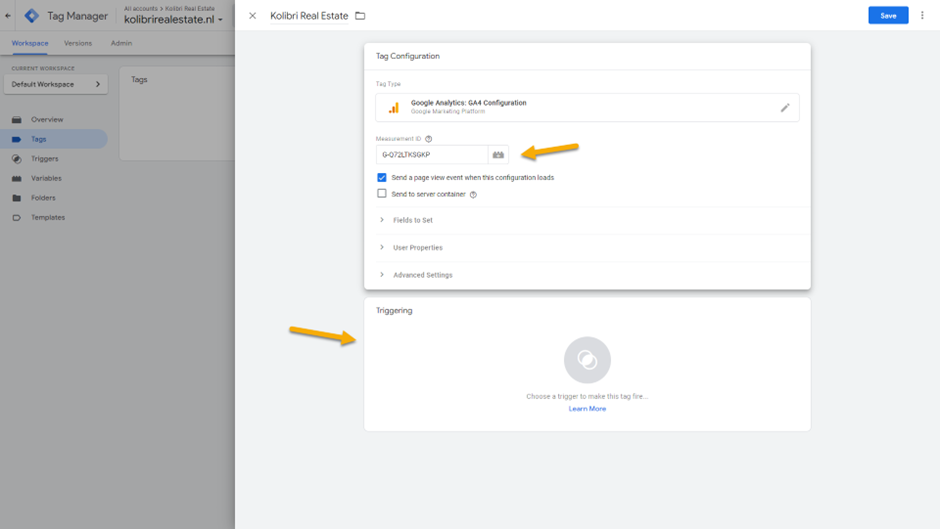Click the Measurement ID input field
Viewport: 940px width, 529px height.
432,155
